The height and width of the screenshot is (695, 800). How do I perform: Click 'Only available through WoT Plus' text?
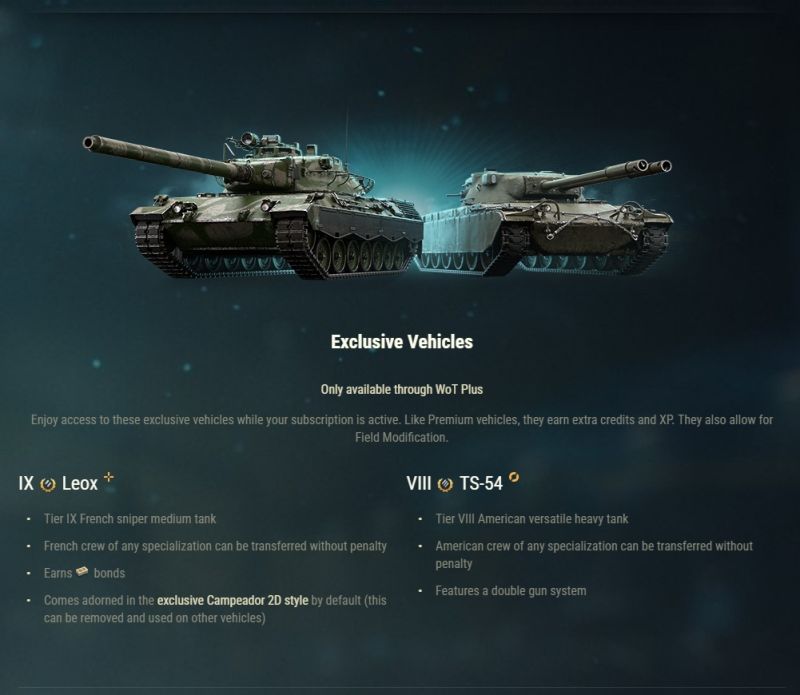[x=402, y=389]
